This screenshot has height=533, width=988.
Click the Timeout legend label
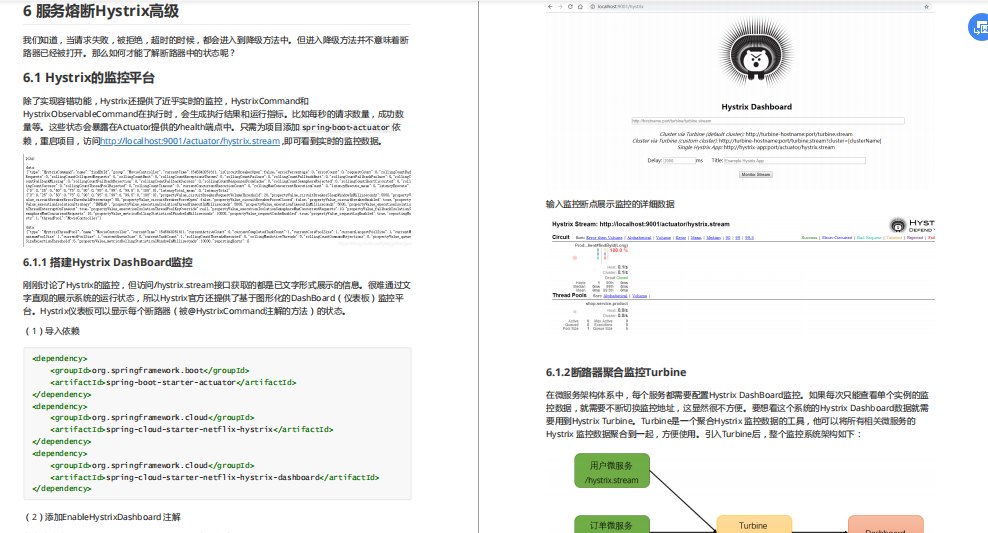(x=894, y=238)
